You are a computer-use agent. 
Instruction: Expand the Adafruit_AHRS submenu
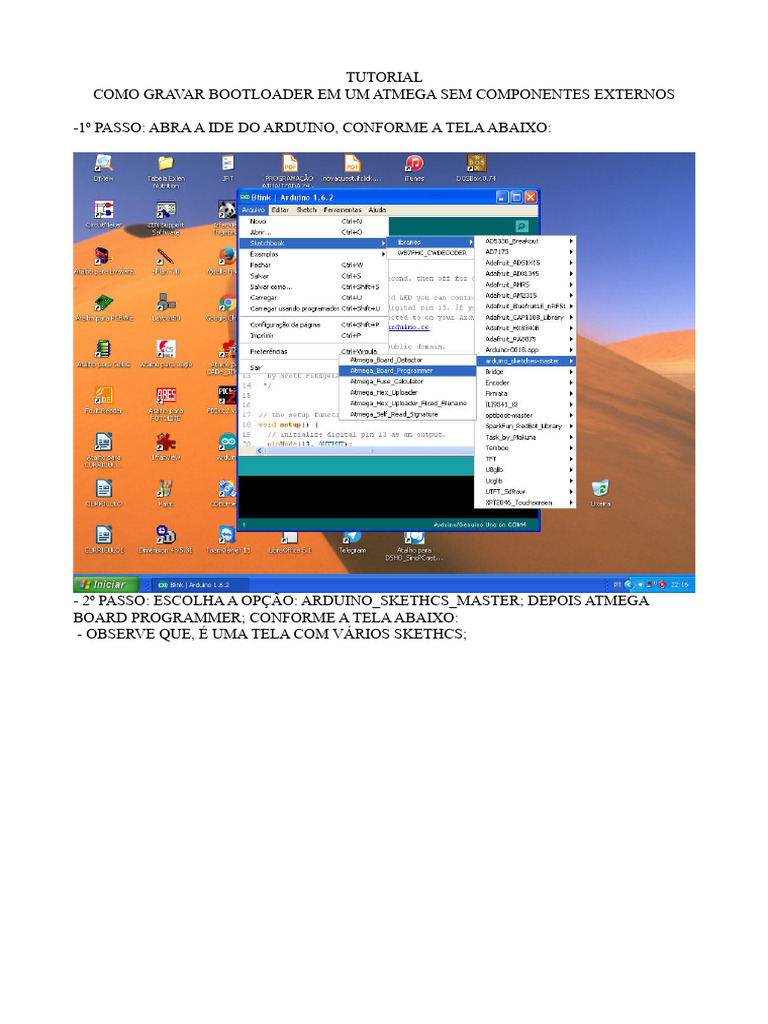(x=526, y=285)
